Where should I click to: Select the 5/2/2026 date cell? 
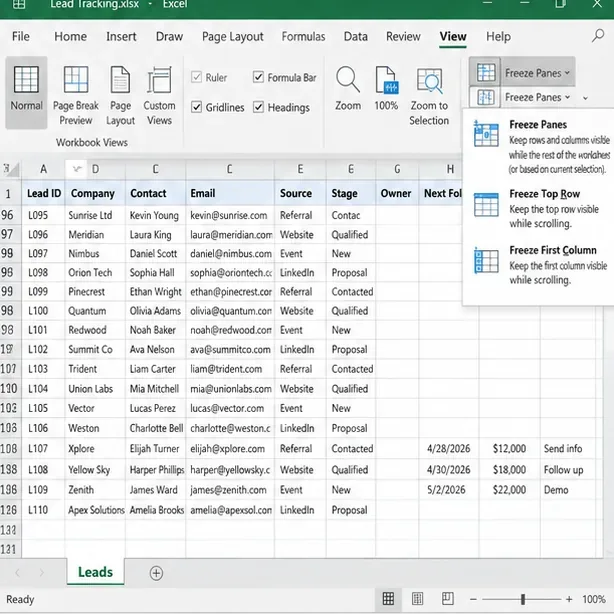click(x=448, y=490)
